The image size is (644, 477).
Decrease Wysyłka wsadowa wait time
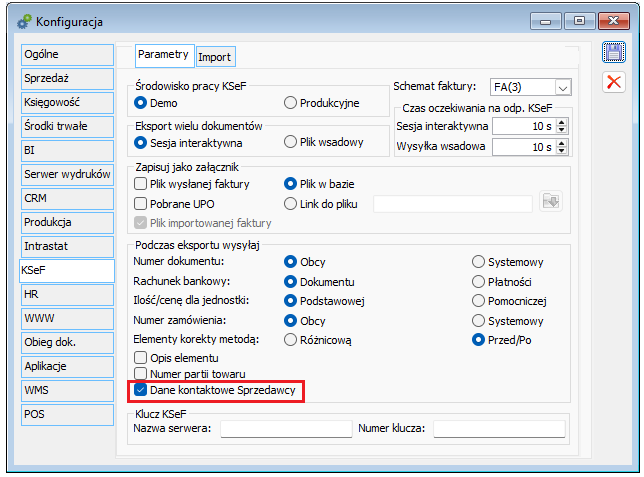(562, 151)
